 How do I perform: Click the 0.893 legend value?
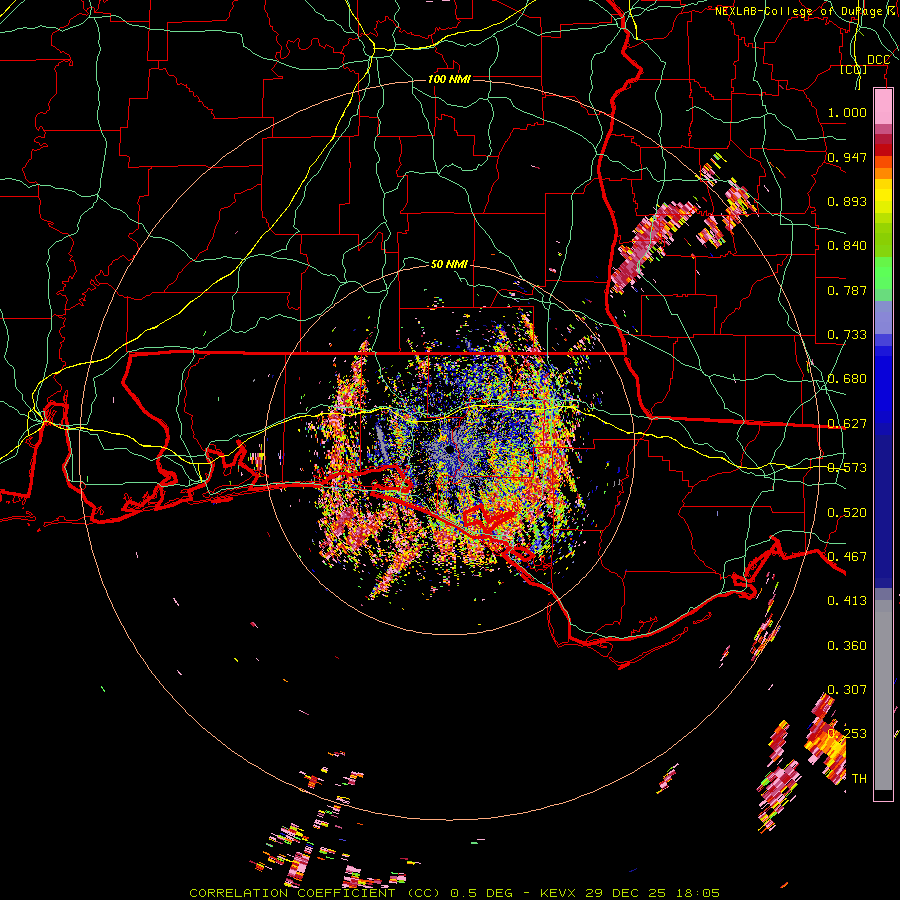coord(847,201)
